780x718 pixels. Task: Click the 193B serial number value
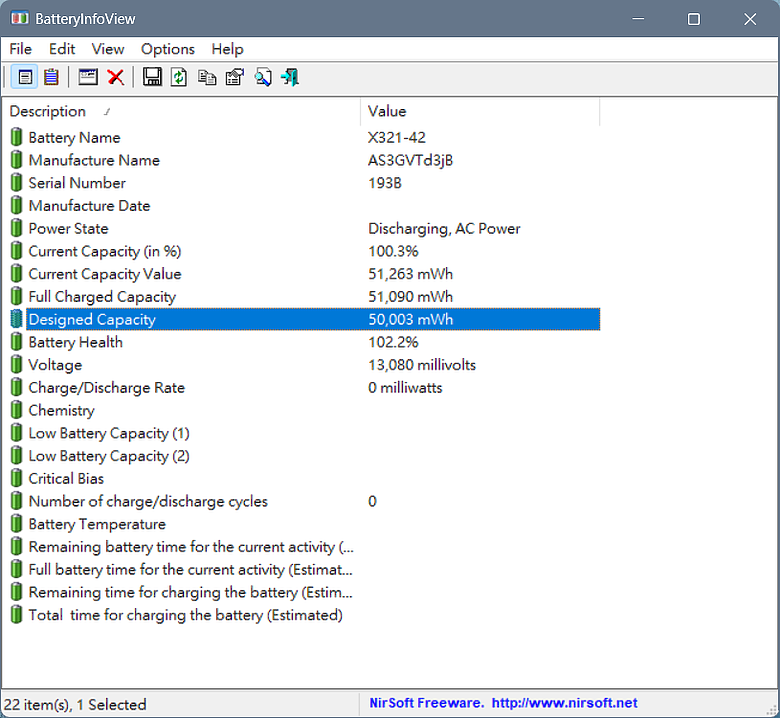385,183
